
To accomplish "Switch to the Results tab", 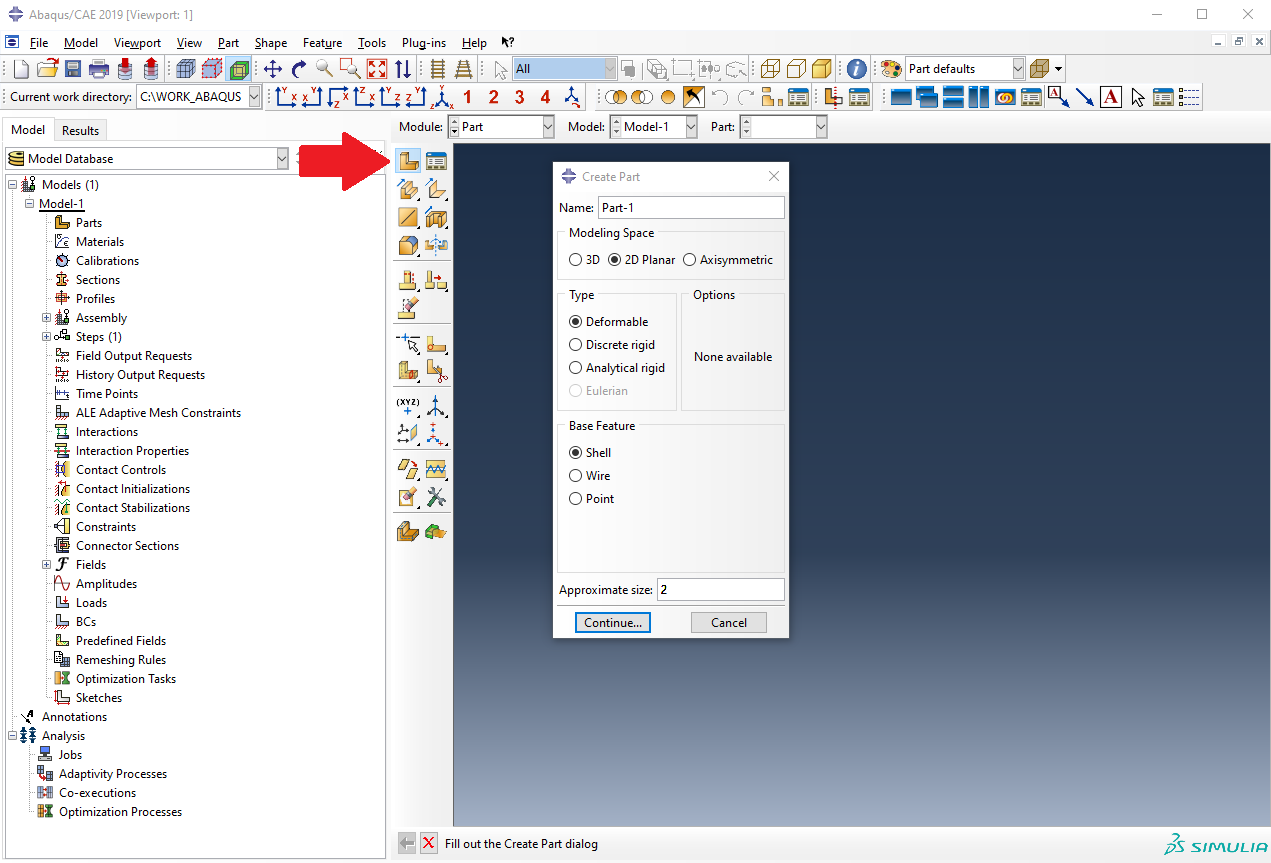I will pyautogui.click(x=80, y=130).
